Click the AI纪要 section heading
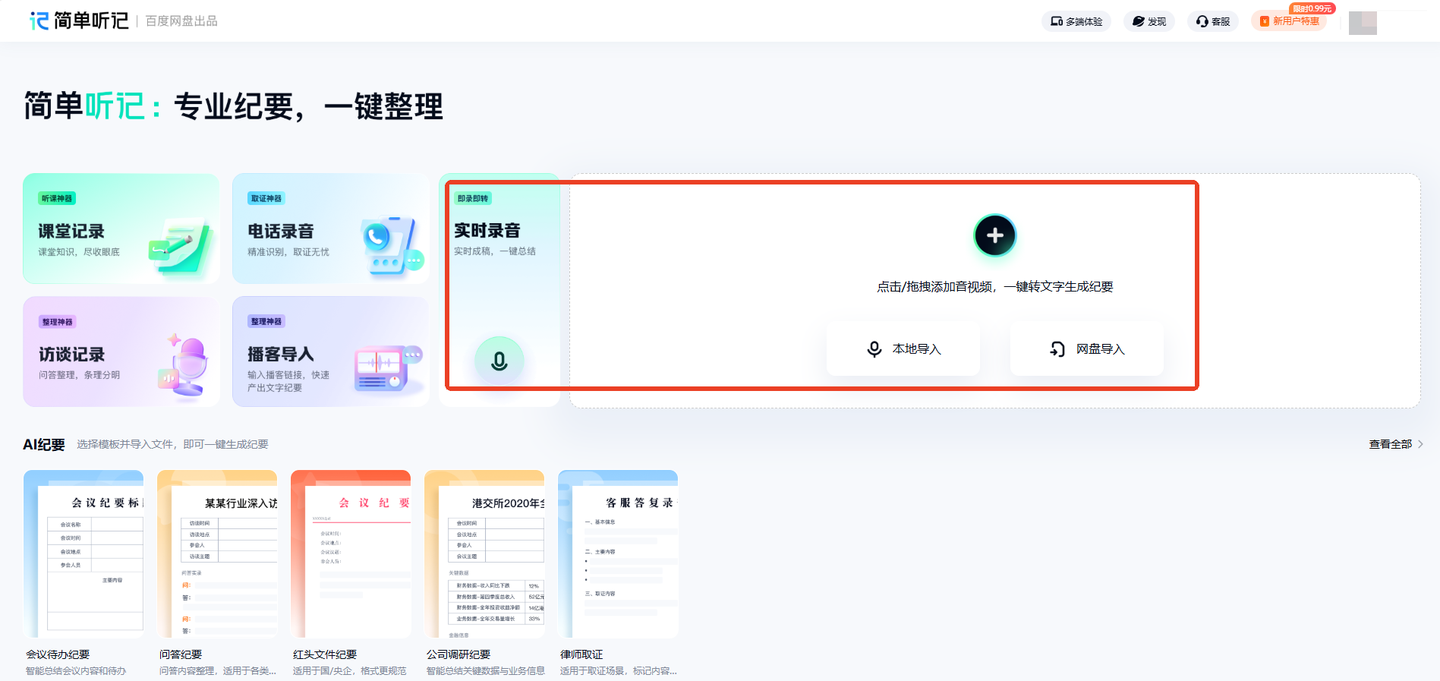 coord(44,444)
